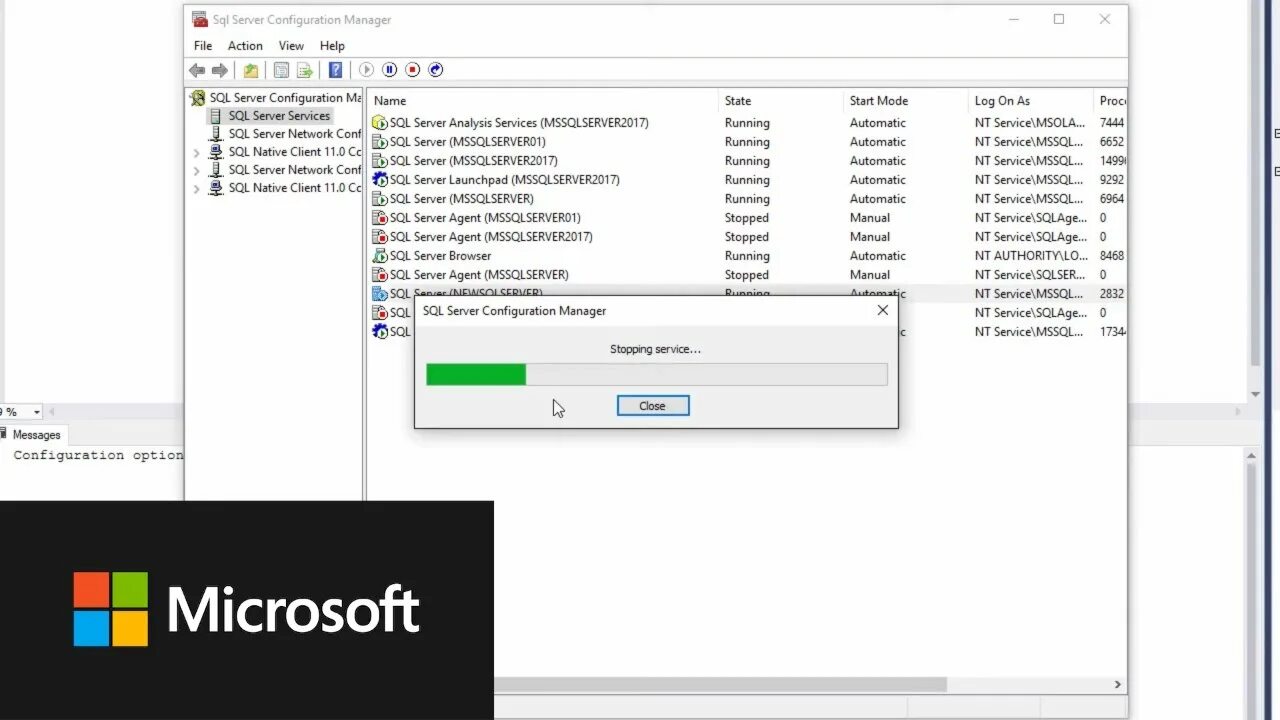Click the NT Service\SQLSER... log on cell

coord(1030,275)
